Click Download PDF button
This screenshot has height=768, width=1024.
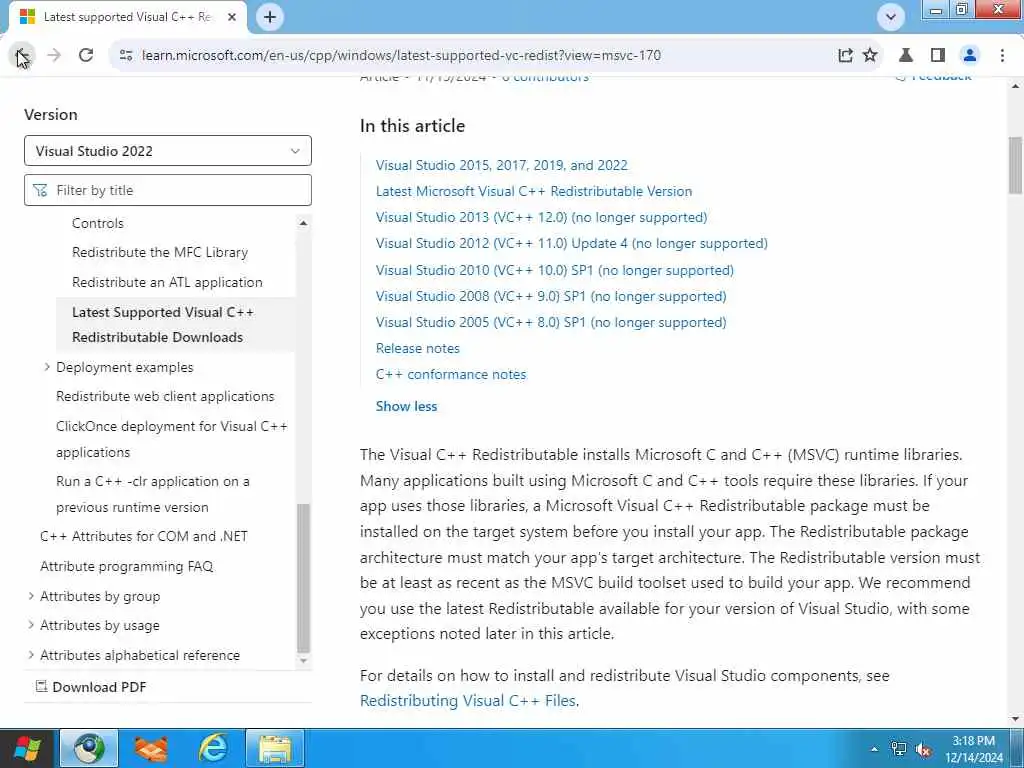click(91, 686)
